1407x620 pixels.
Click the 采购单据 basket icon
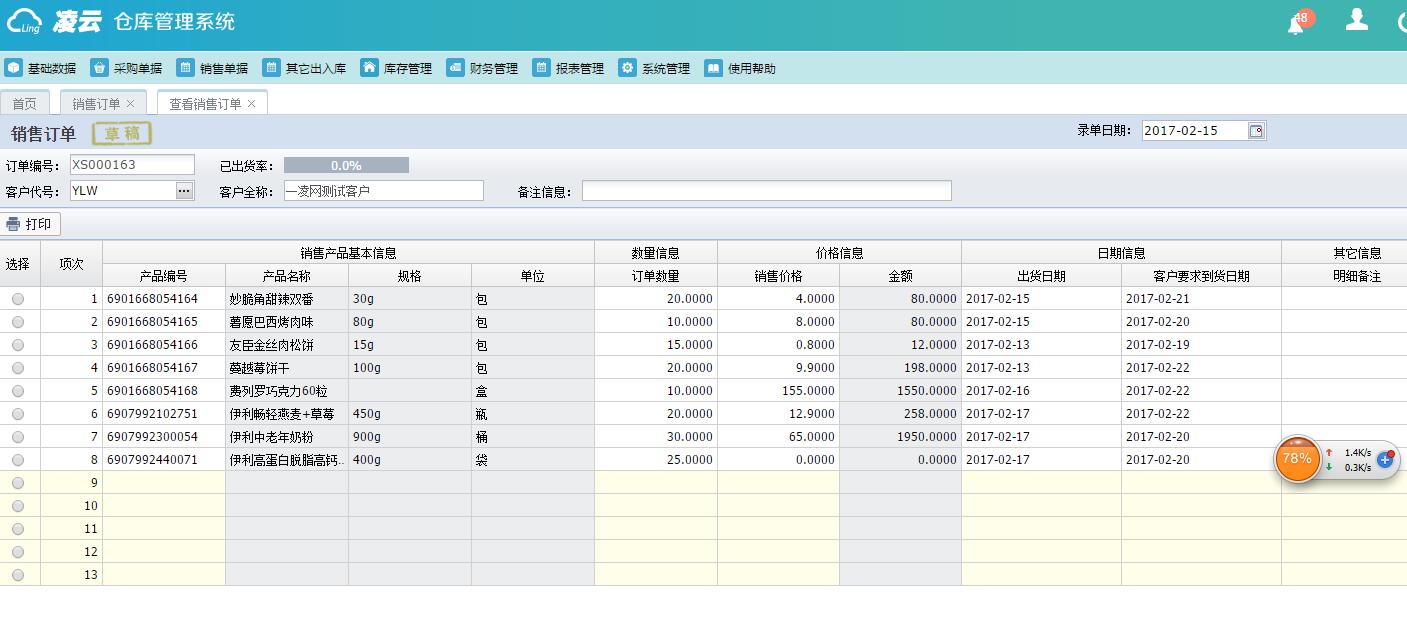99,68
